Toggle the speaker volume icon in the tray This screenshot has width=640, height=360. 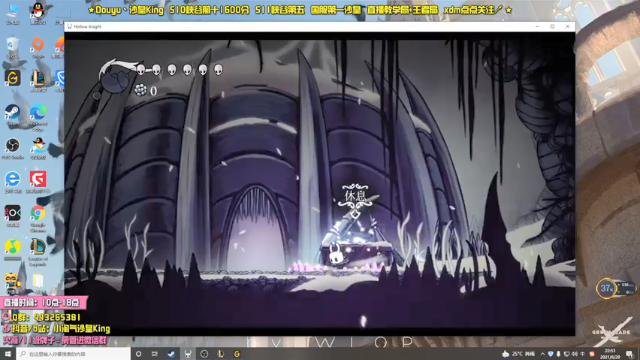[574, 354]
